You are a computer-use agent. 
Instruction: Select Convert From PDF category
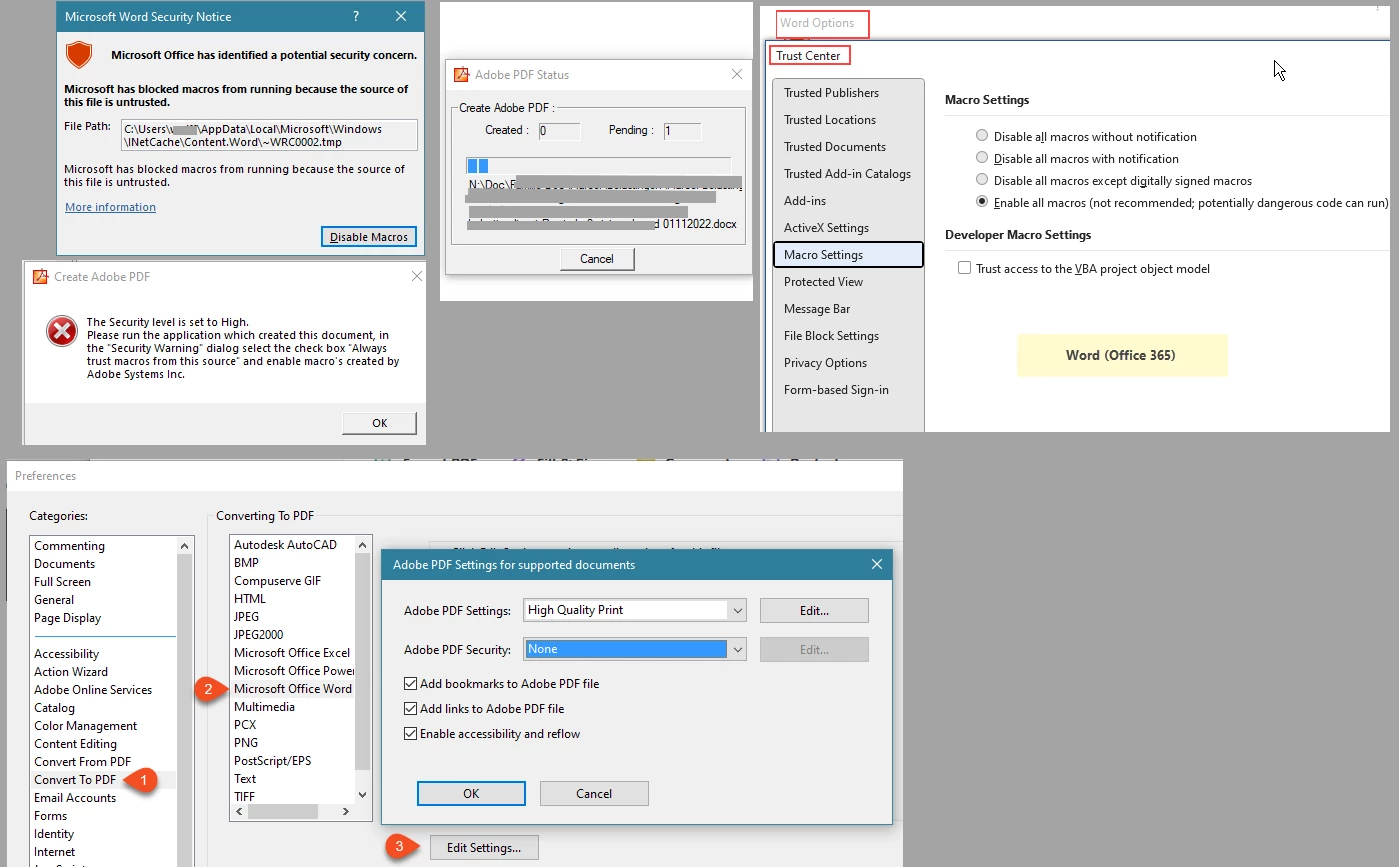pyautogui.click(x=82, y=762)
